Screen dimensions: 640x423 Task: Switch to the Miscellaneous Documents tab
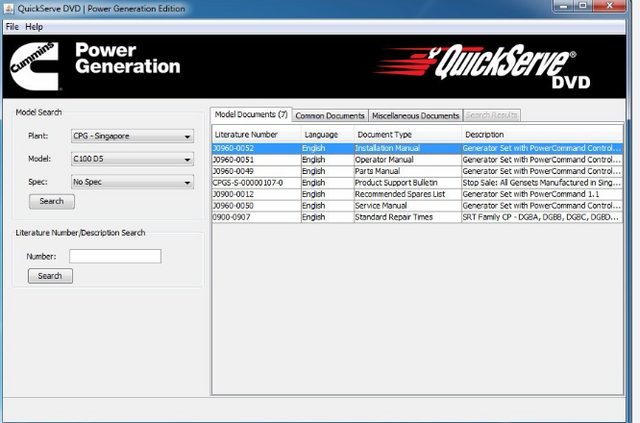click(x=416, y=116)
